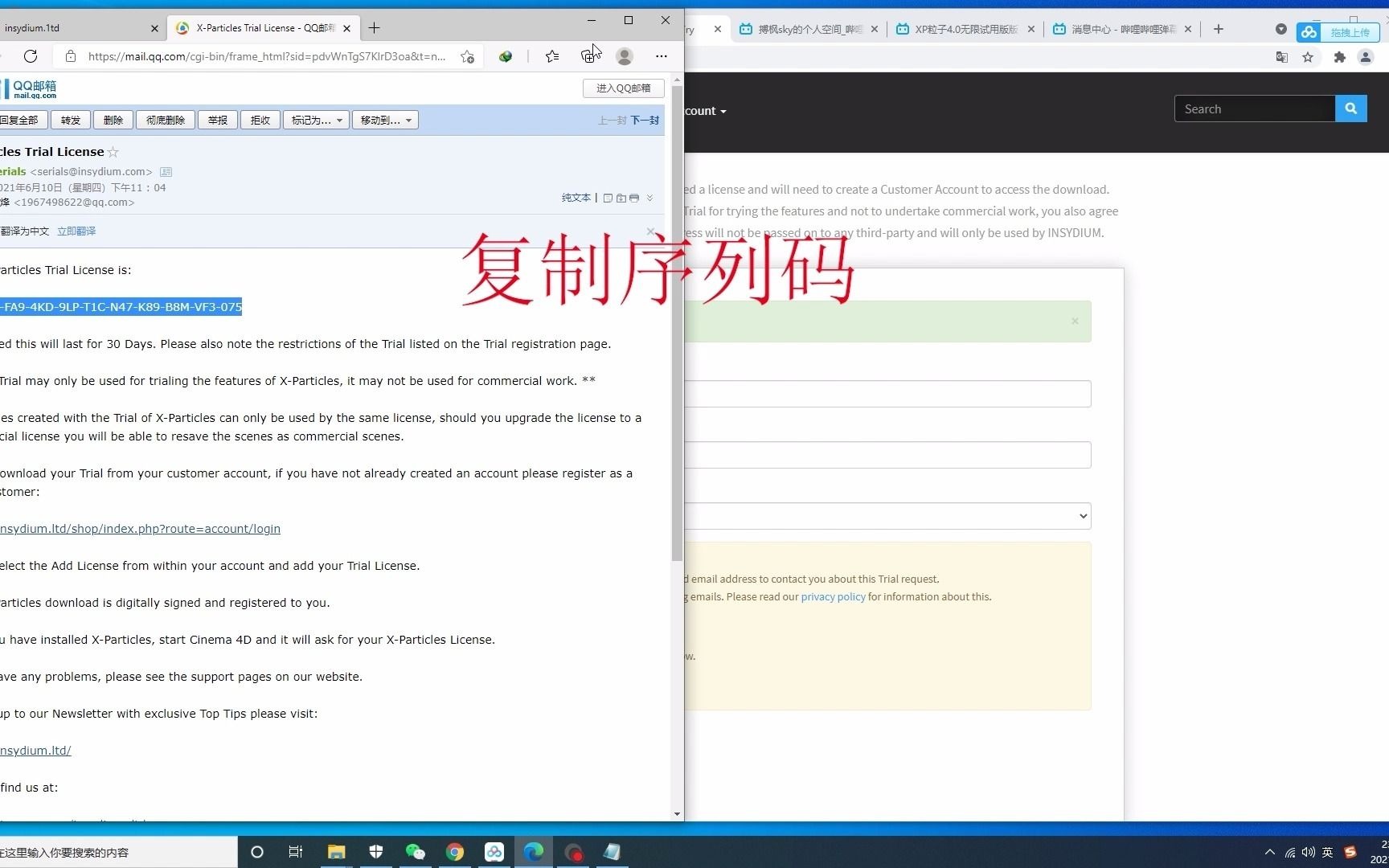Open Edge favorites list icon

pyautogui.click(x=552, y=56)
